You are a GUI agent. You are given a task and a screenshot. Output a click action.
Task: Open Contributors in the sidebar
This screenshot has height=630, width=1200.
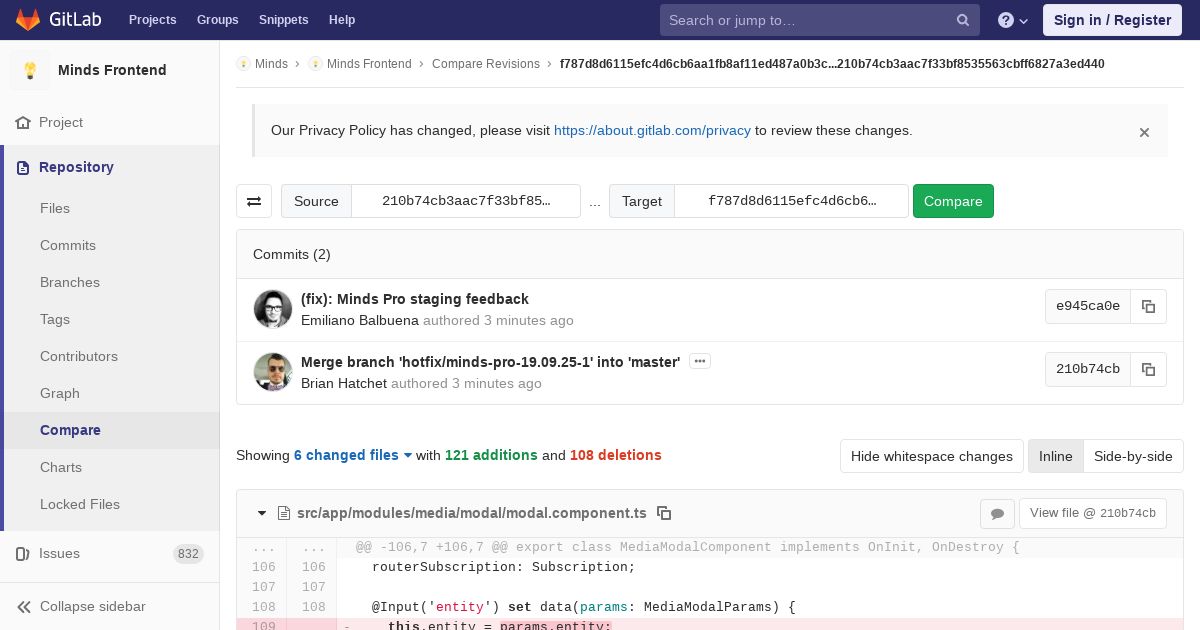point(79,356)
